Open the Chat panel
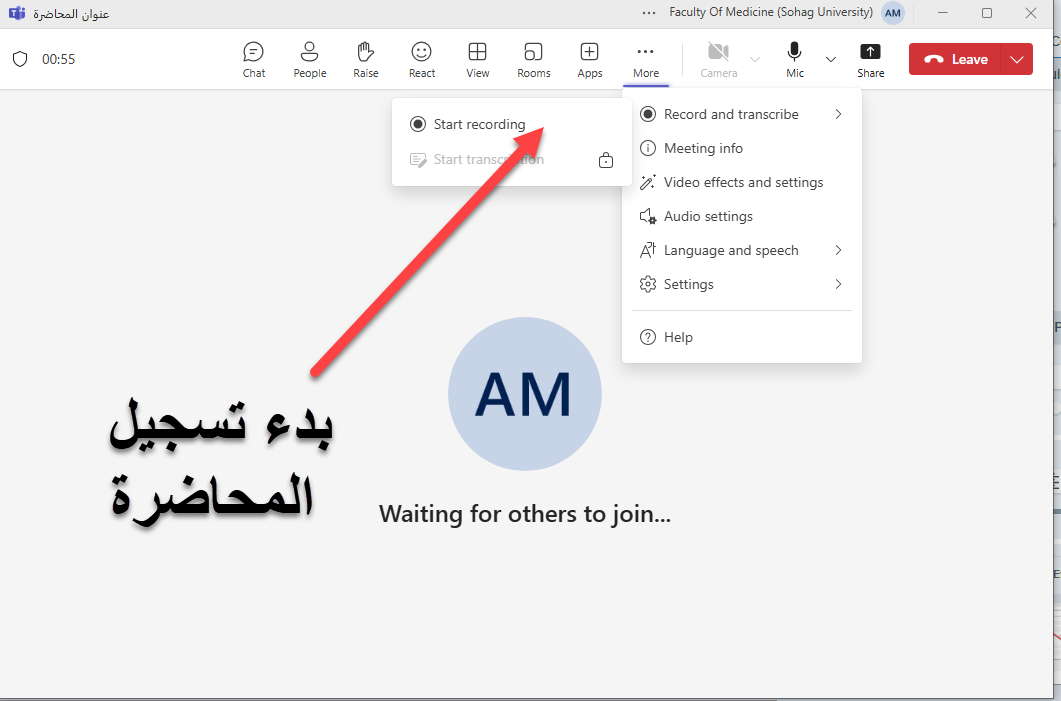Image resolution: width=1061 pixels, height=701 pixels. (254, 59)
